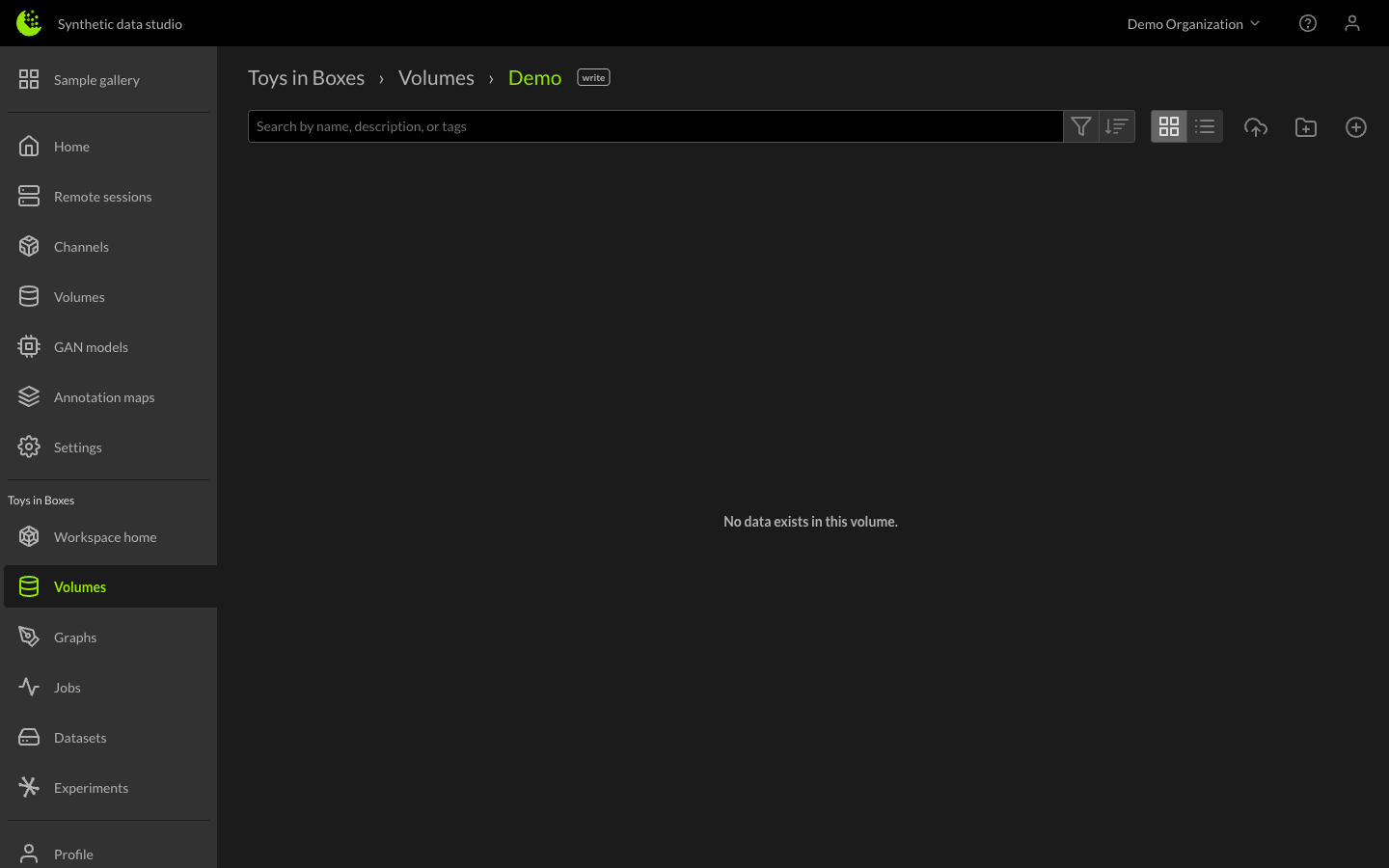Viewport: 1389px width, 868px height.
Task: Open the Jobs panel
Action: point(67,687)
